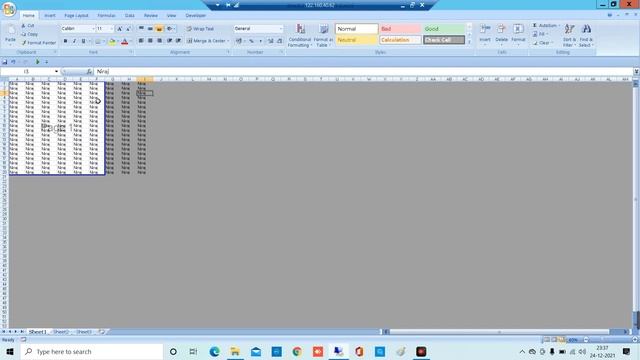Open Microsoft Edge from the taskbar
Viewport: 640px width, 360px height.
[214, 351]
